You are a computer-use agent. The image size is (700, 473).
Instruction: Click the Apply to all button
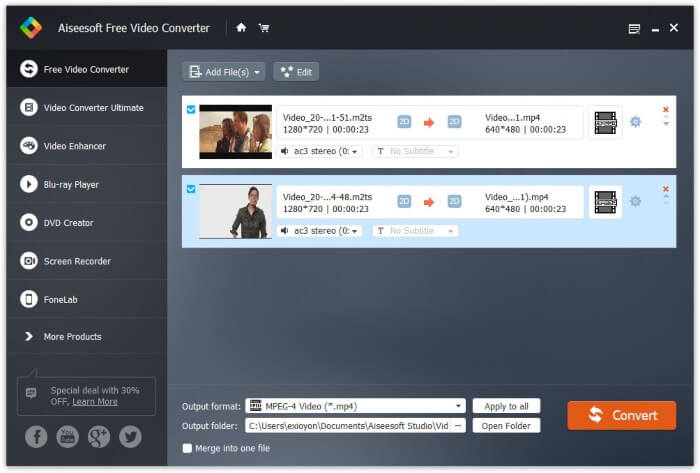click(x=506, y=406)
